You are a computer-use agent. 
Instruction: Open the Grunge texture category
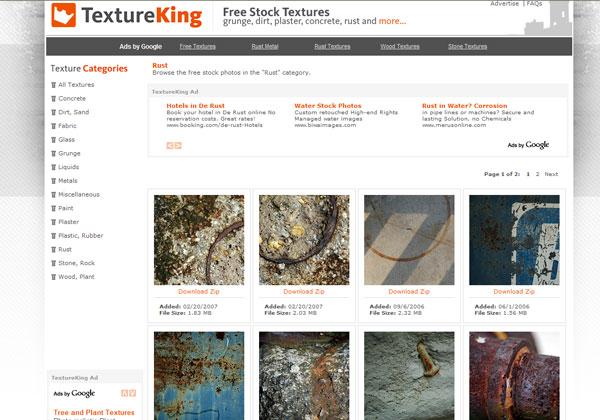coord(69,153)
